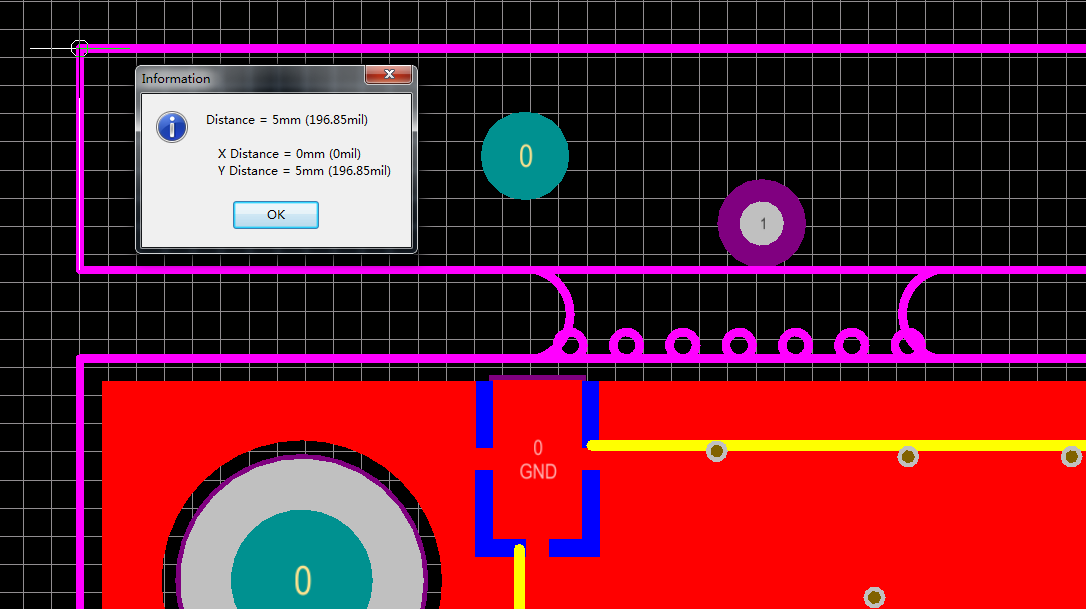Select the vertical yellow track below GND pad
Screen dimensions: 1086x609
[x=519, y=582]
